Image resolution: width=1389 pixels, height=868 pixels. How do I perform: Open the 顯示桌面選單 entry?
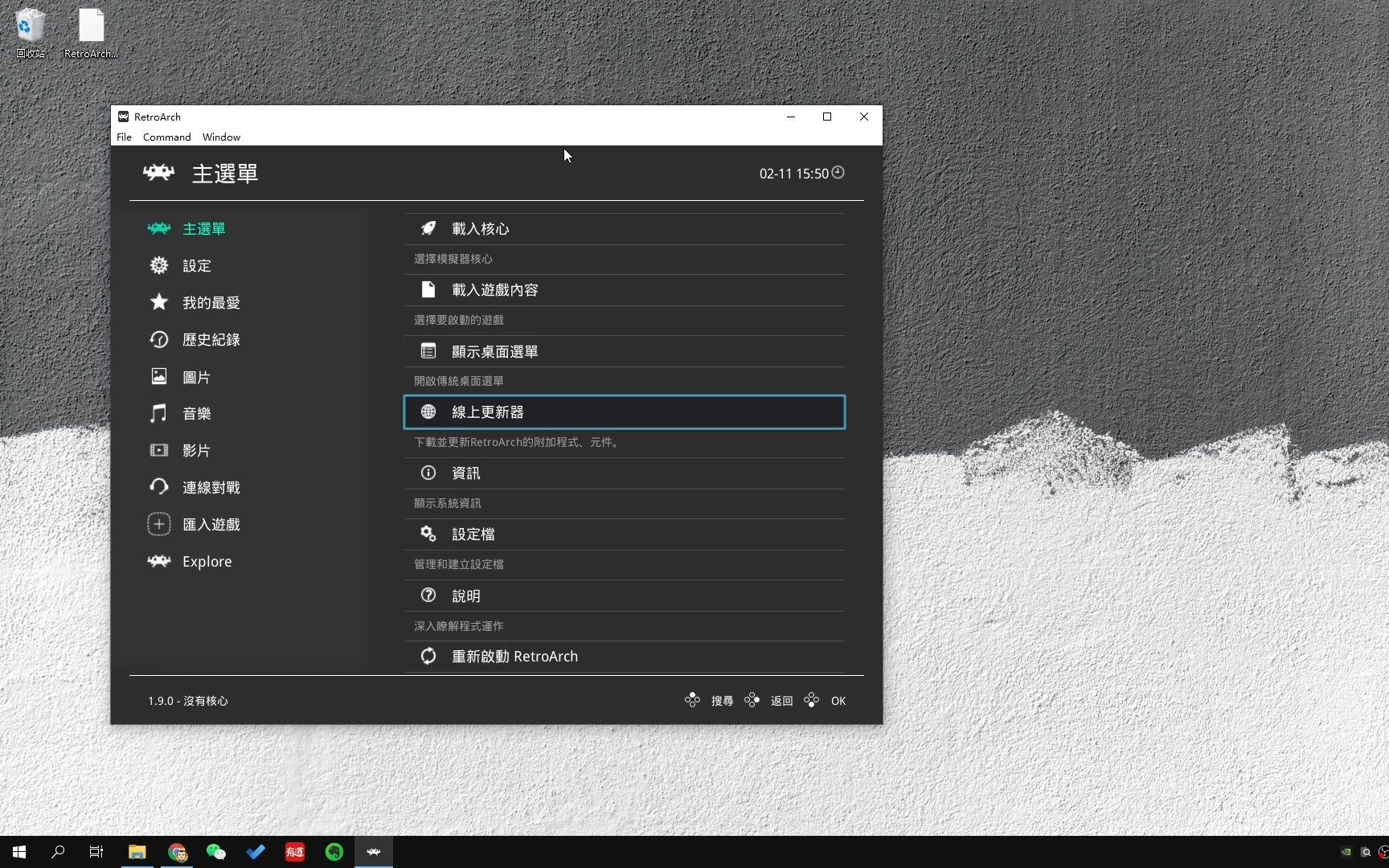(625, 351)
